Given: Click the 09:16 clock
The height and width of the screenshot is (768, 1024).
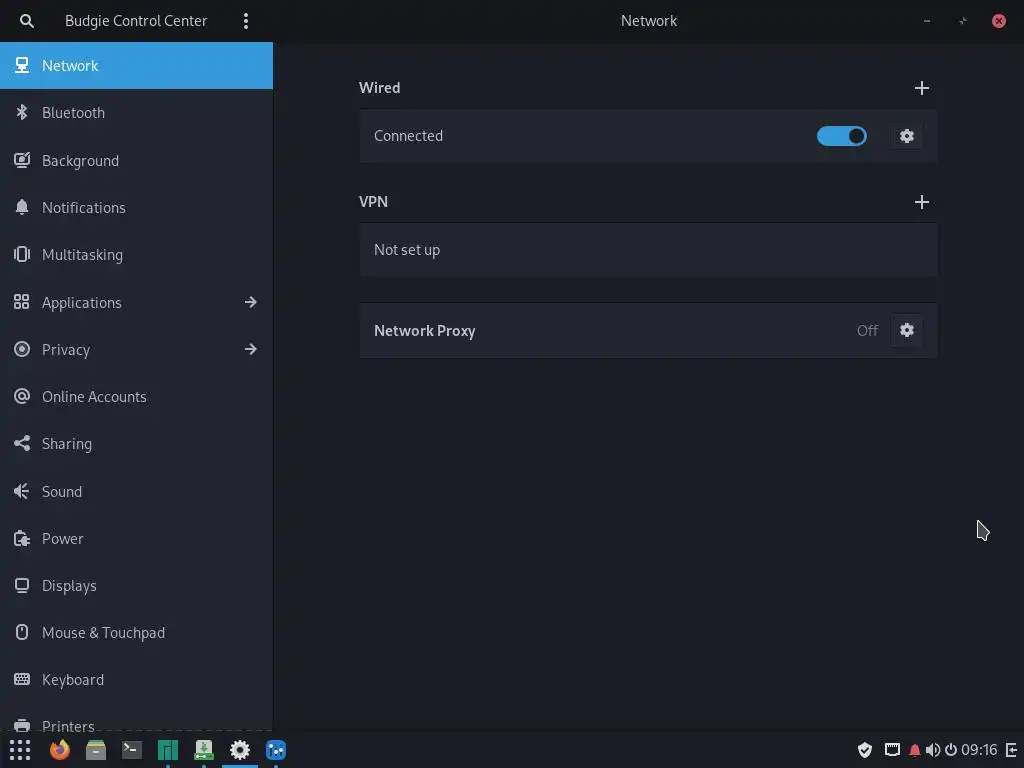Looking at the screenshot, I should (x=979, y=750).
